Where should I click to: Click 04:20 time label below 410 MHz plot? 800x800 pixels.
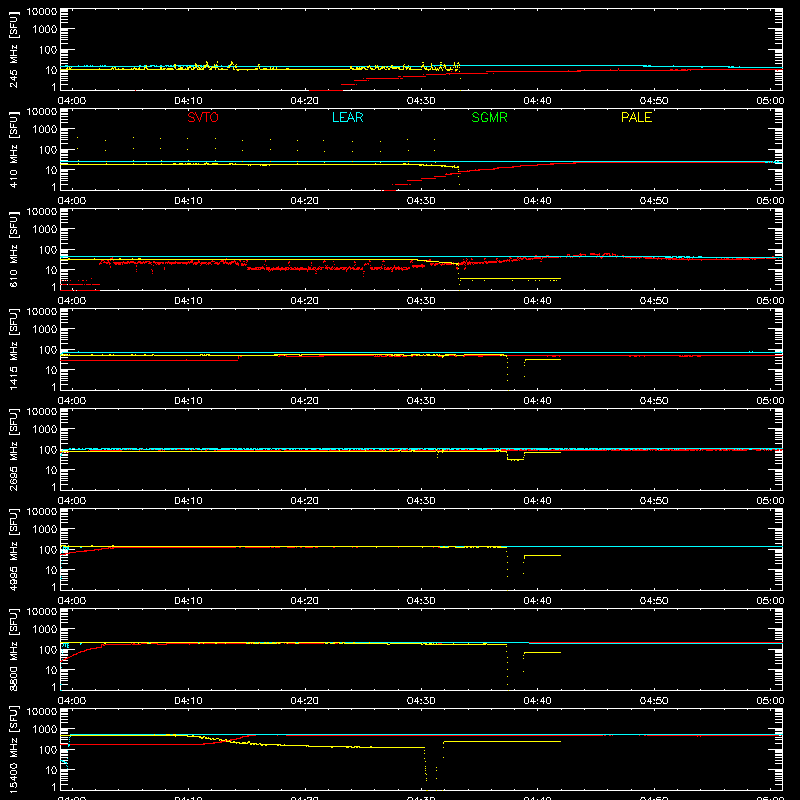pyautogui.click(x=305, y=201)
